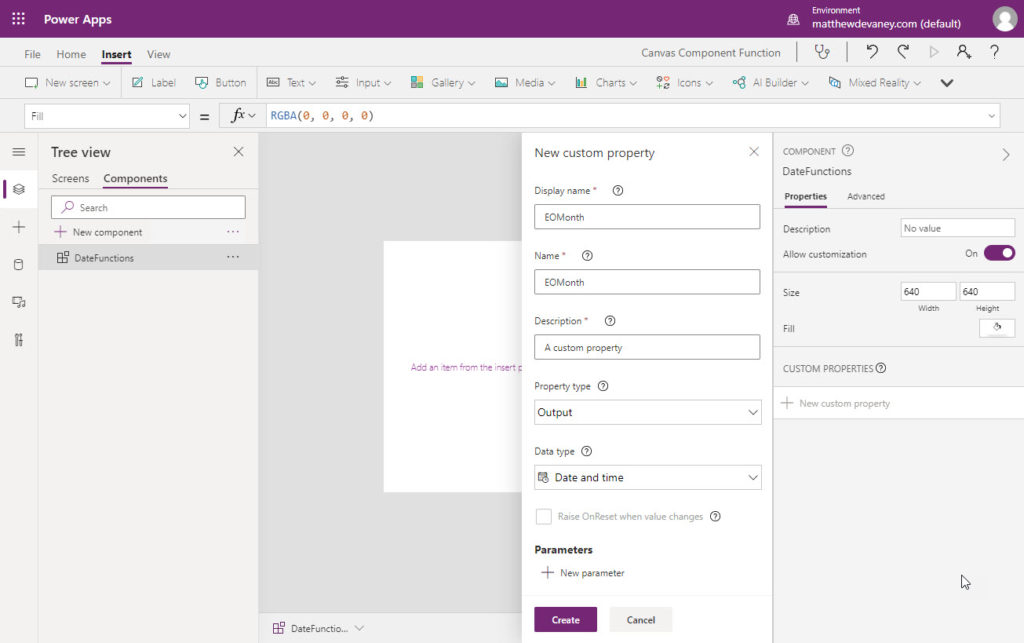Open the Share user icon
The height and width of the screenshot is (643, 1024).
[x=964, y=52]
